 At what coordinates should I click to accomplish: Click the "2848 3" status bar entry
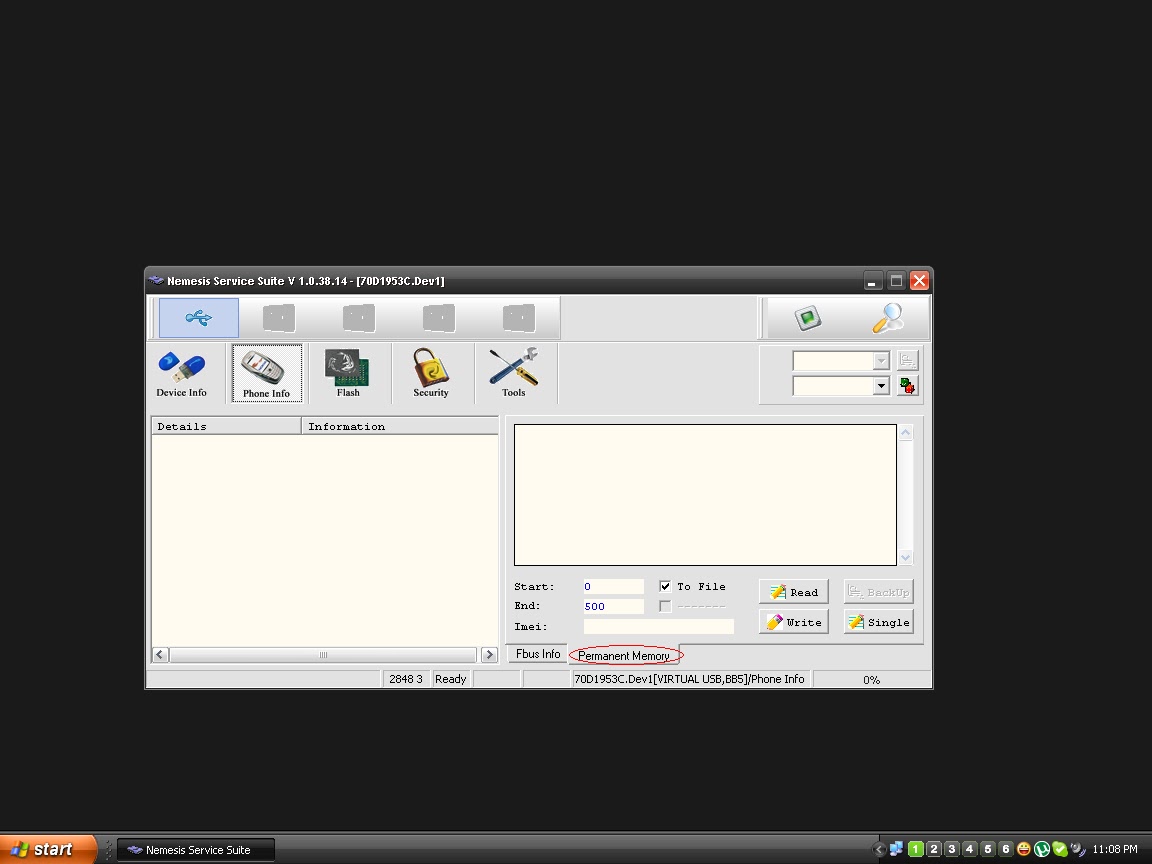(x=406, y=679)
